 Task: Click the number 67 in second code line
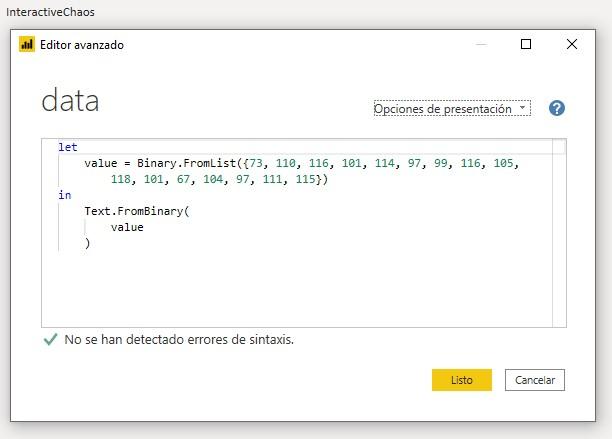pyautogui.click(x=183, y=179)
